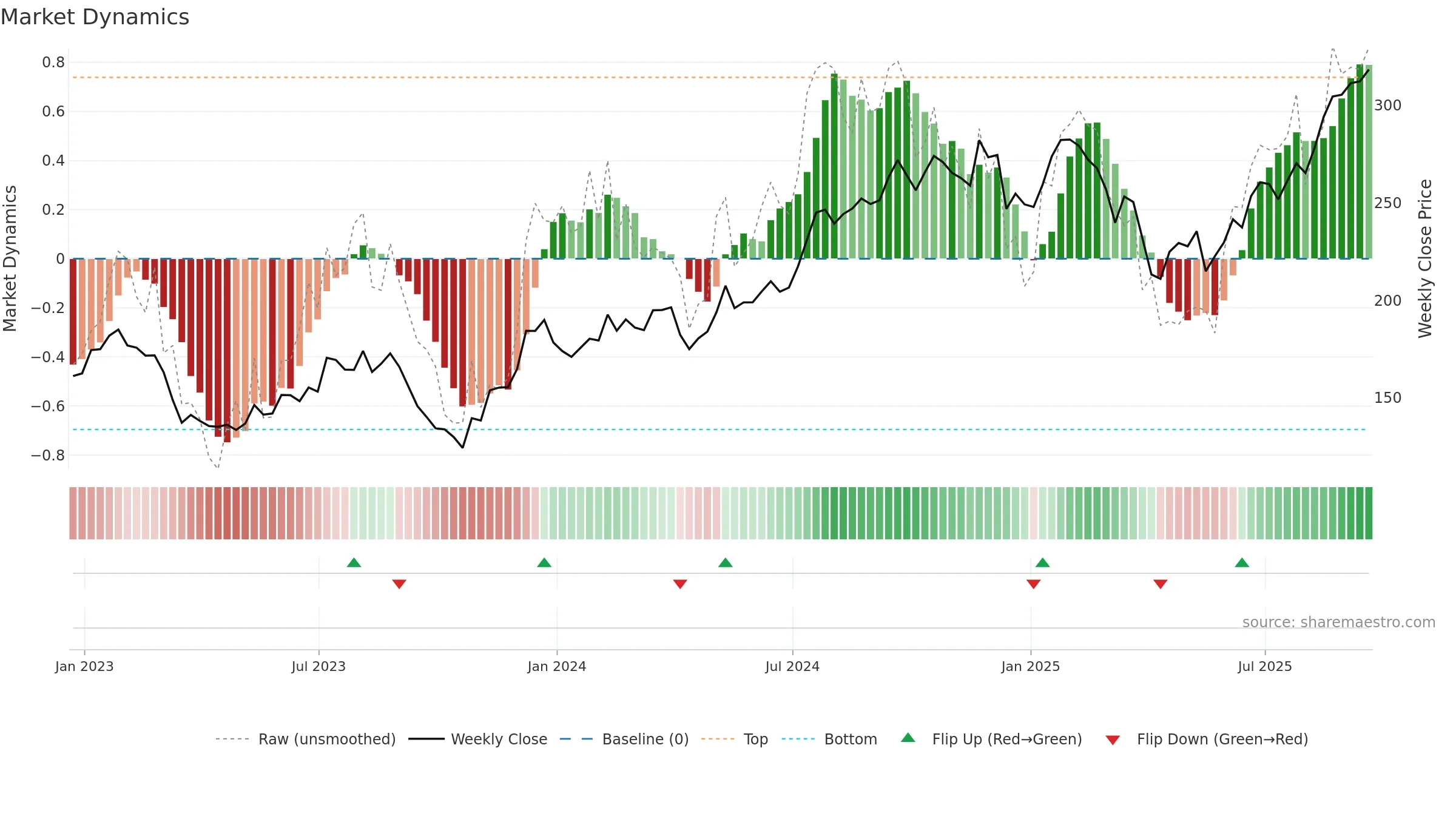Toggle the Bottom legend entry
1456x819 pixels.
pos(829,739)
